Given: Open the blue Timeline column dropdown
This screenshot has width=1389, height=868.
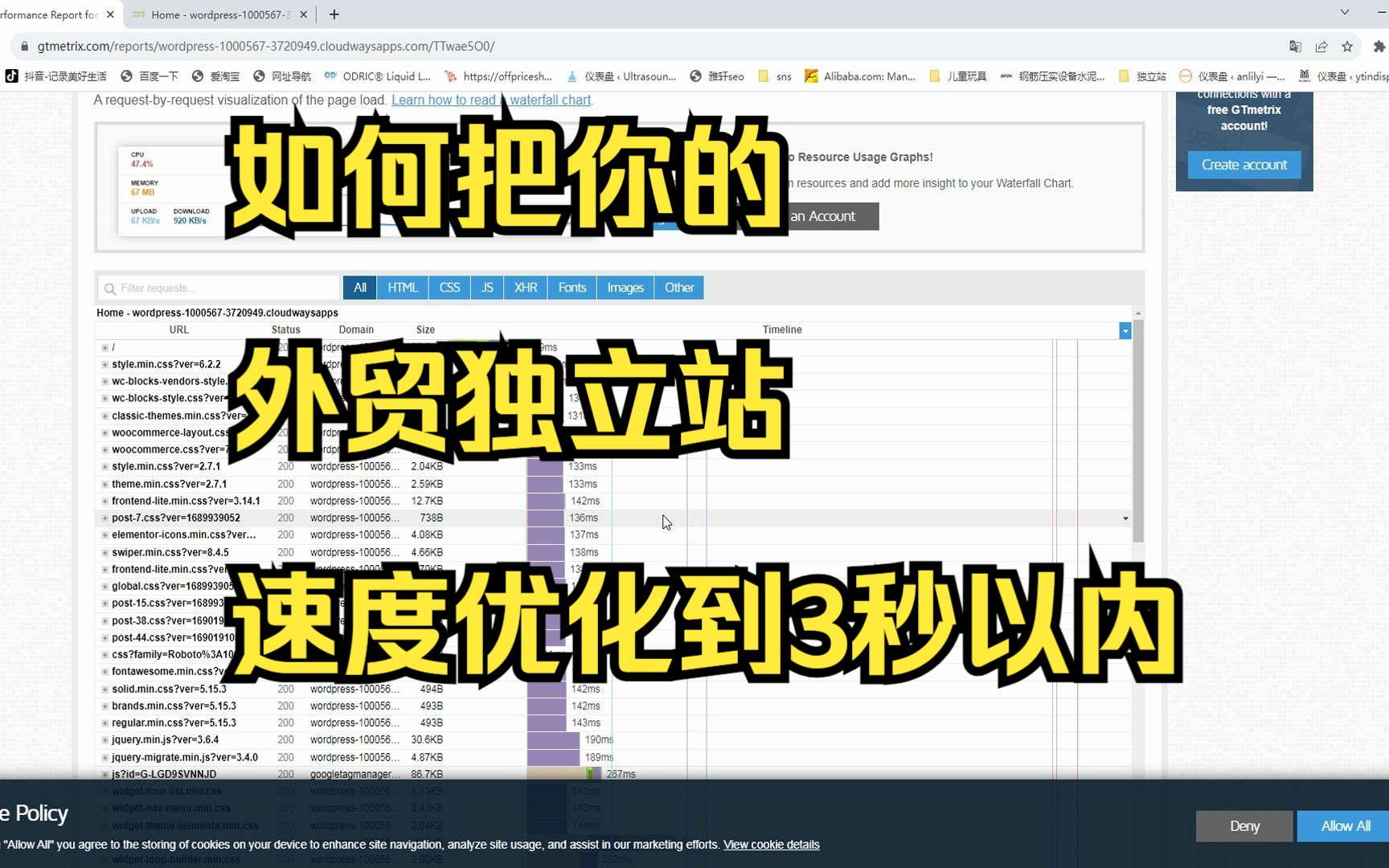Looking at the screenshot, I should (1125, 330).
